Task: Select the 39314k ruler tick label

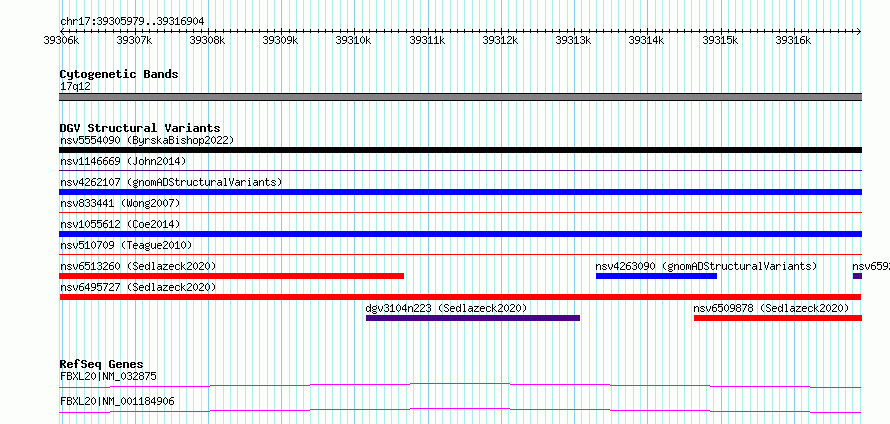Action: pos(646,40)
